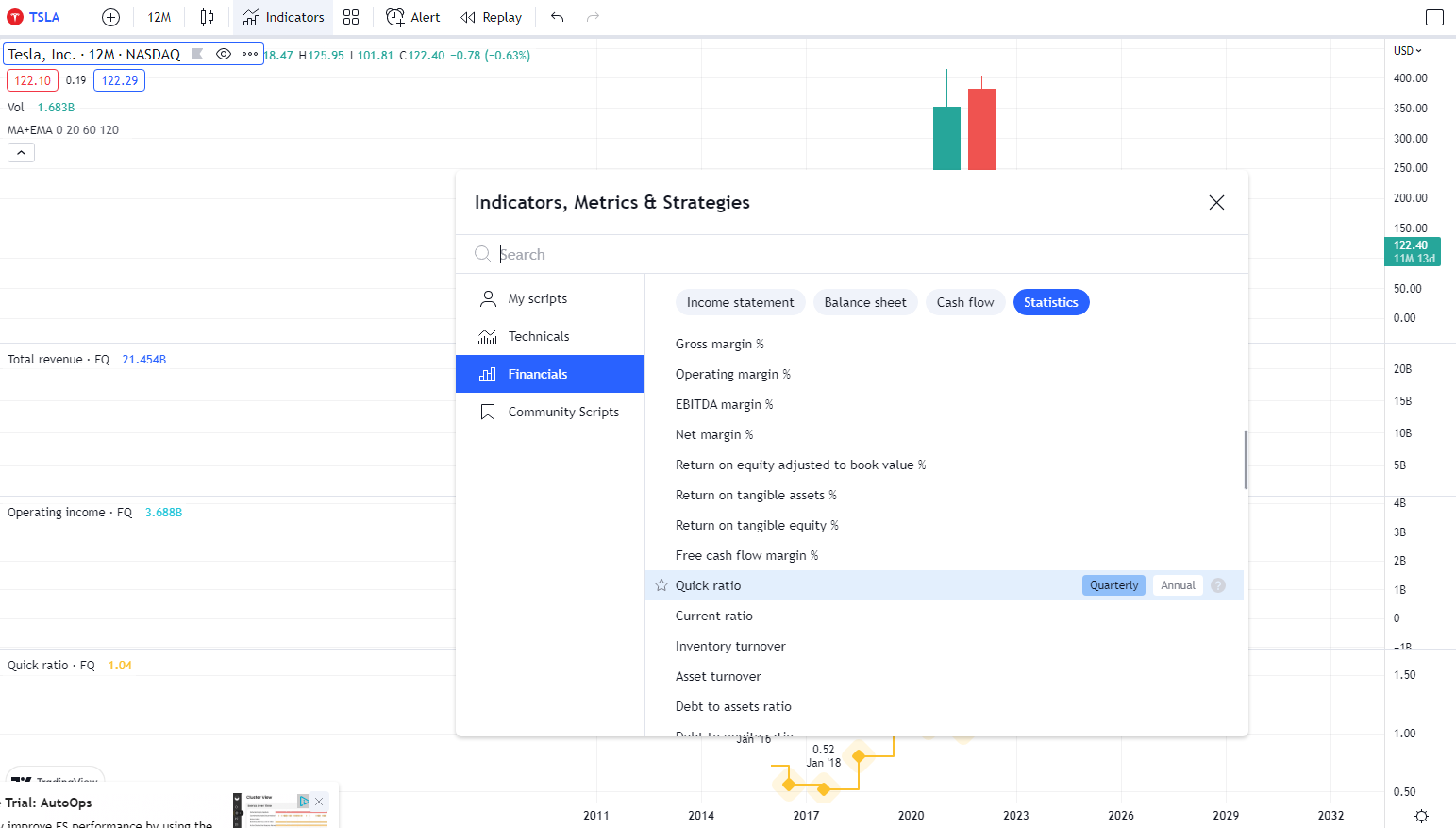This screenshot has width=1456, height=828.
Task: Choose Annual period for Quick ratio
Action: (1178, 585)
